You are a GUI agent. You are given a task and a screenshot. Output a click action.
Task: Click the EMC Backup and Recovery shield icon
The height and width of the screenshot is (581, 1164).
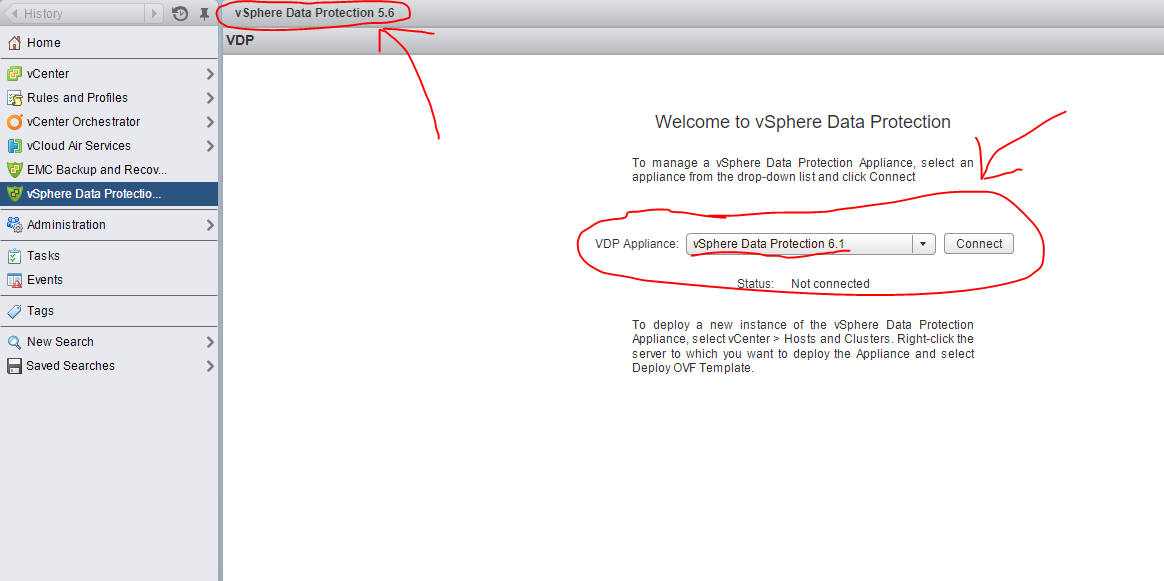(x=14, y=170)
